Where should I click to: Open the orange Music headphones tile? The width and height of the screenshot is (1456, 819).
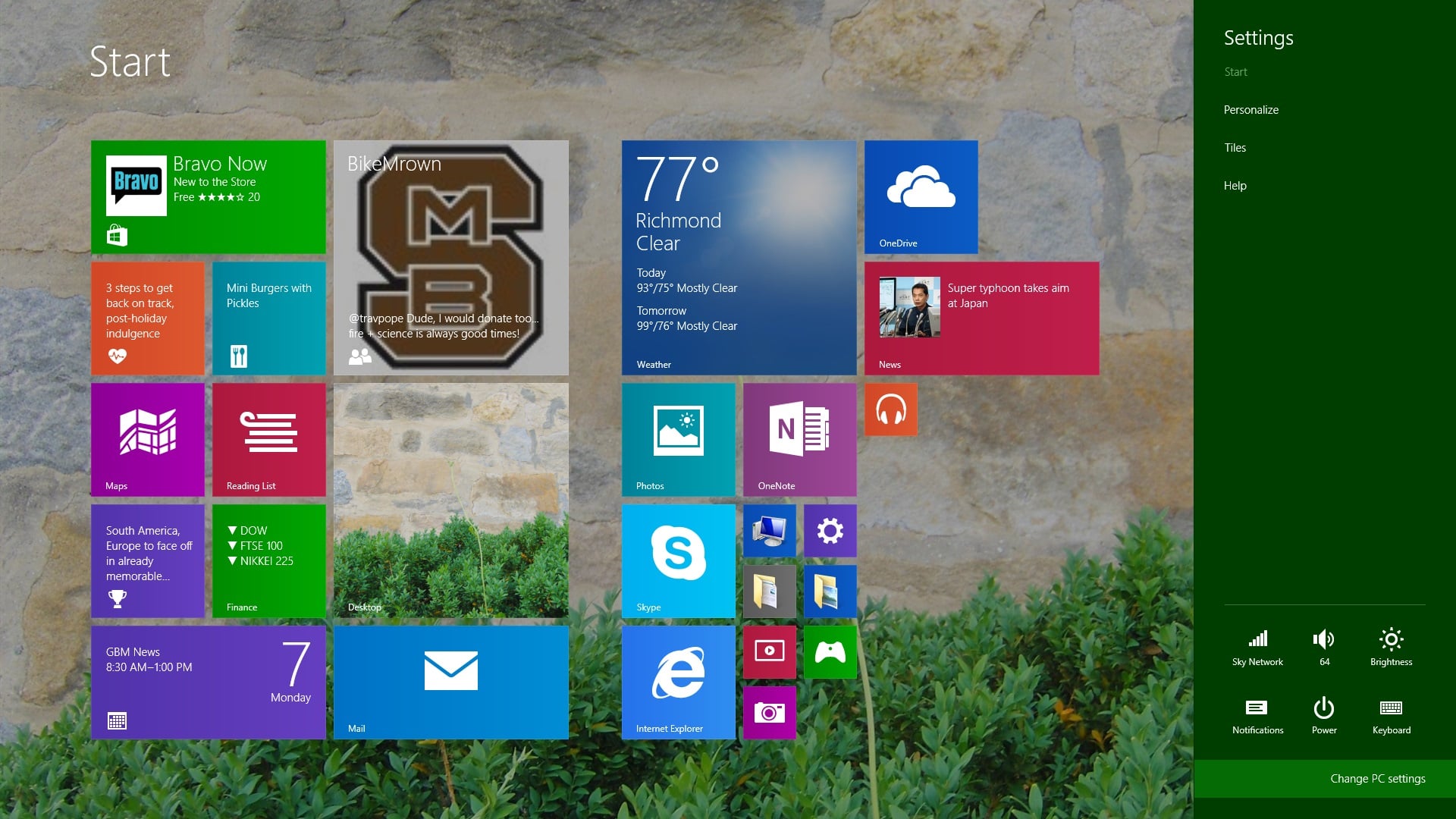pyautogui.click(x=890, y=409)
